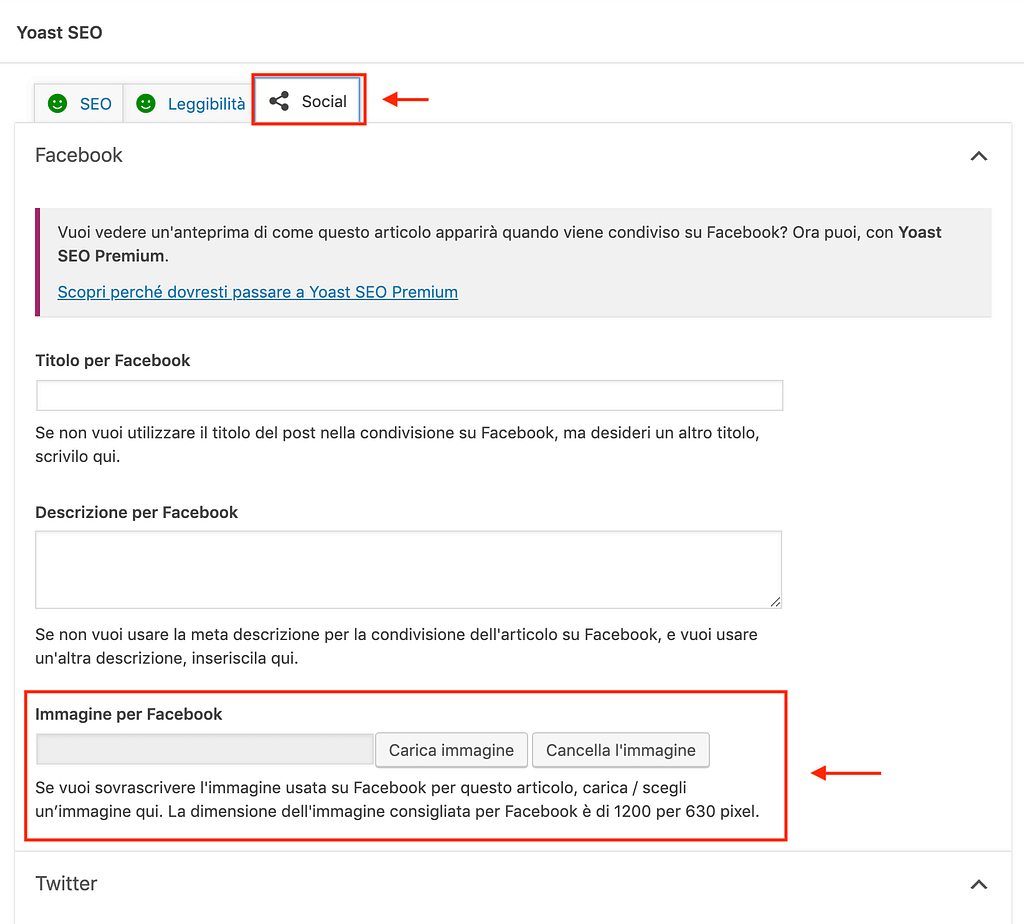Open the Scopri perché dovresti passare a Yoast SEO Premium link
Image resolution: width=1024 pixels, height=924 pixels.
pyautogui.click(x=257, y=292)
